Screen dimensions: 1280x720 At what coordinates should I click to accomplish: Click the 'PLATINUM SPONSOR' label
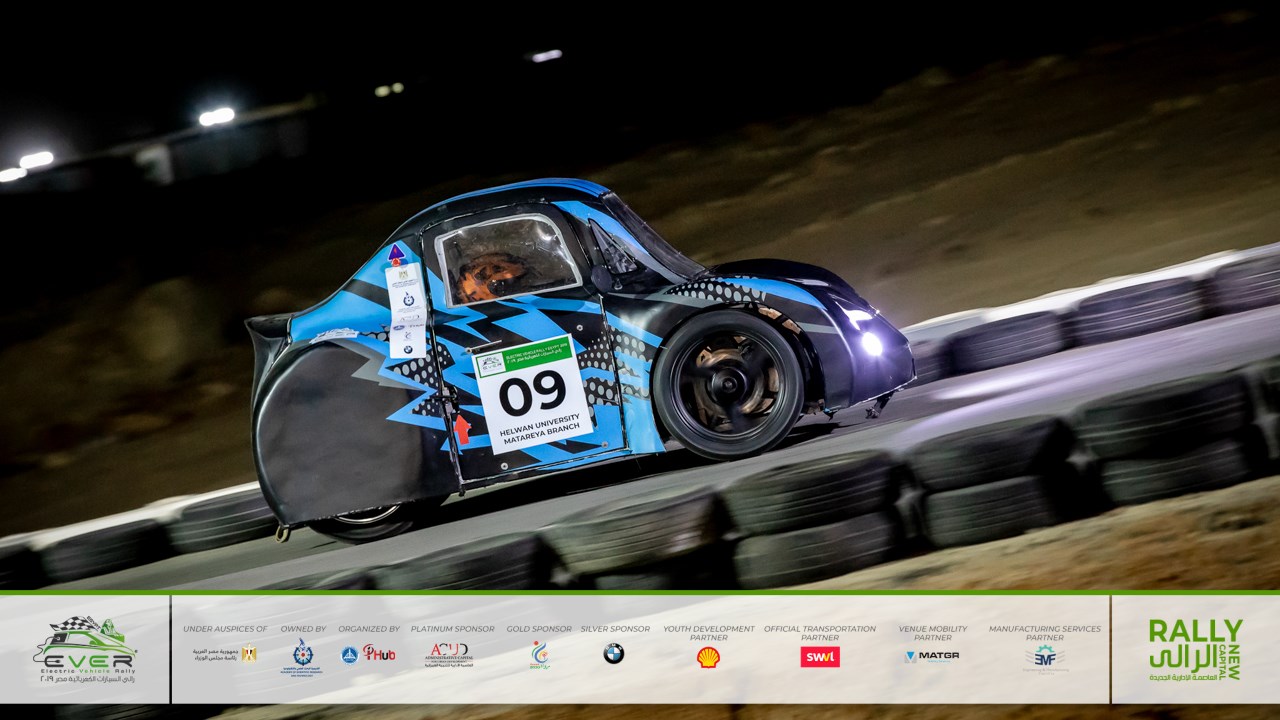(x=452, y=629)
